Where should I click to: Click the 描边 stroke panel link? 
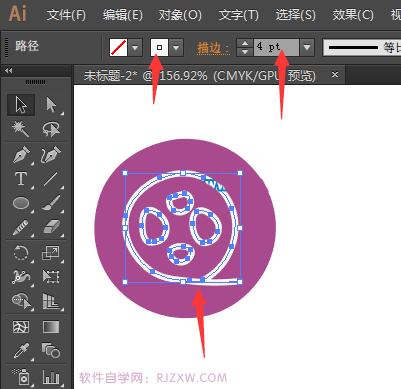(213, 47)
